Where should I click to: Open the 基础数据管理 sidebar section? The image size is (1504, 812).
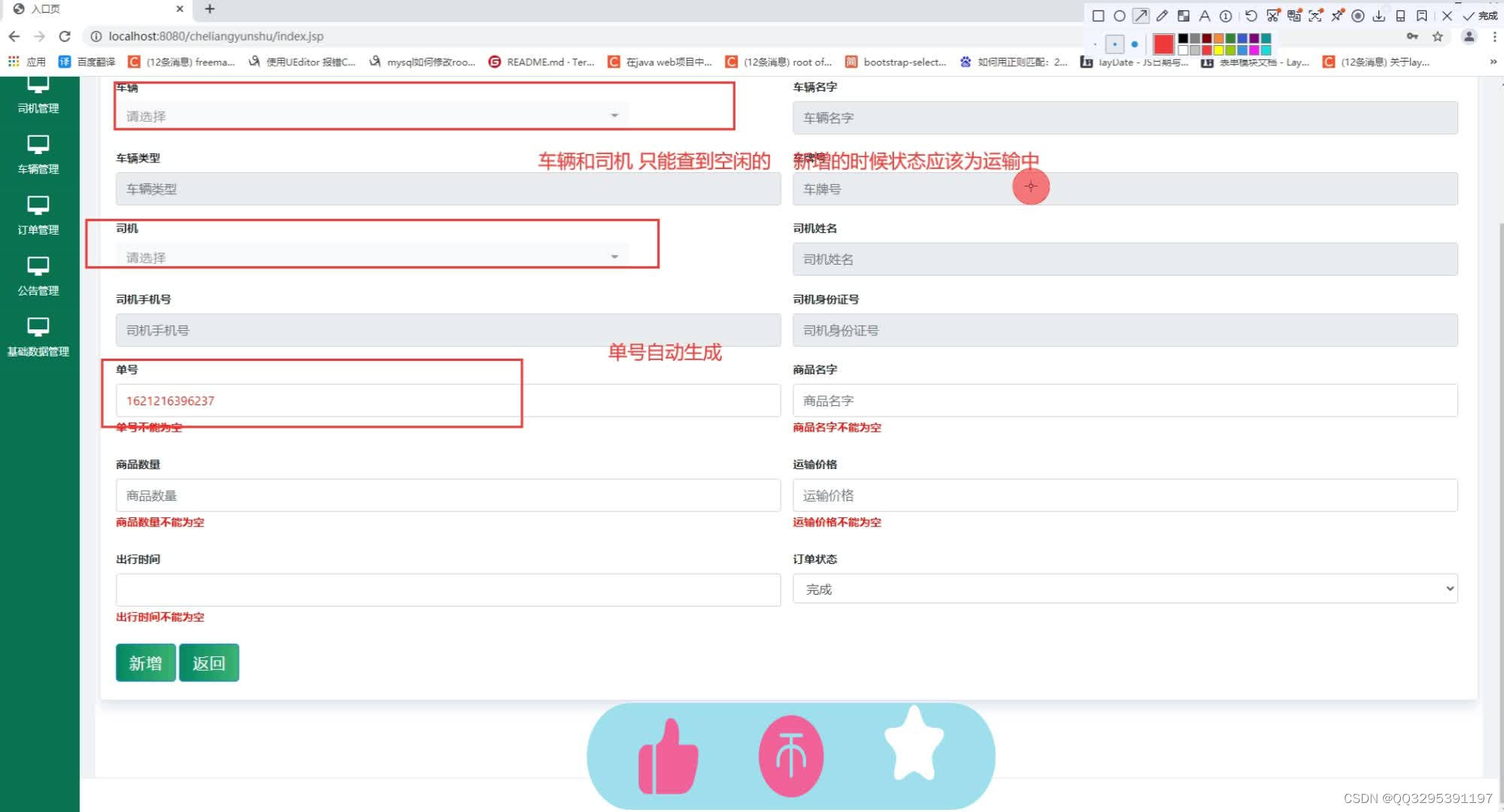click(38, 338)
